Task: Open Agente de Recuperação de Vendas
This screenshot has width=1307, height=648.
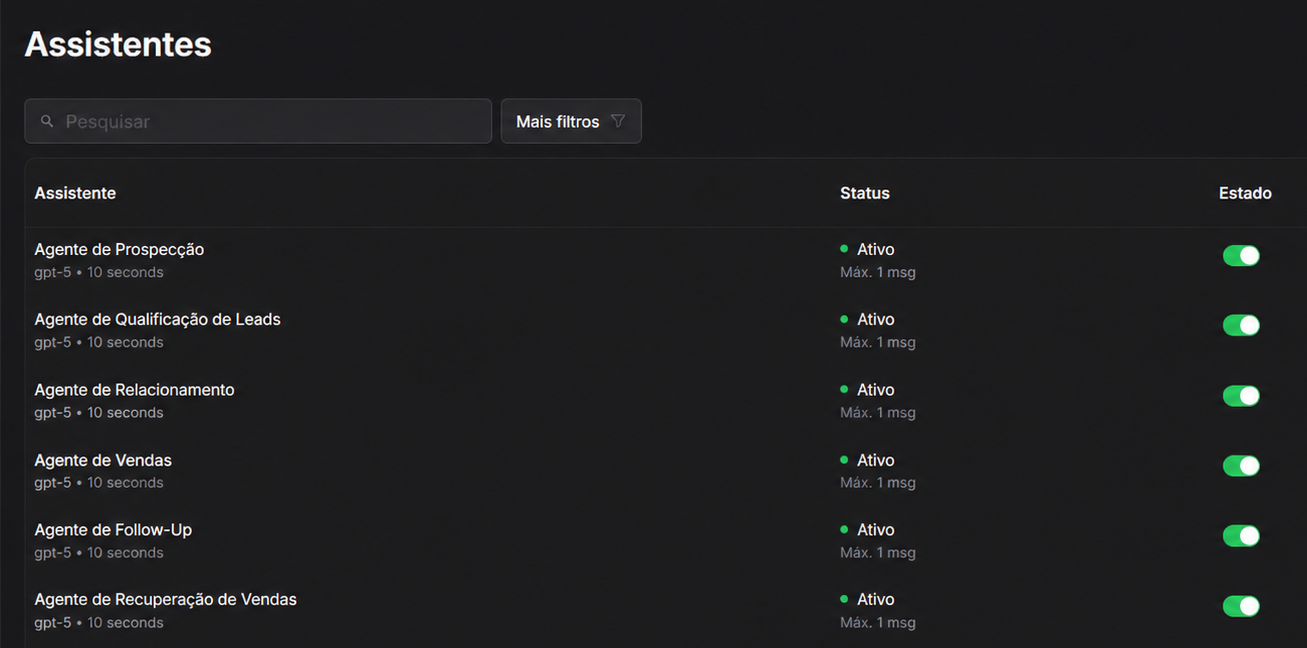Action: 165,600
